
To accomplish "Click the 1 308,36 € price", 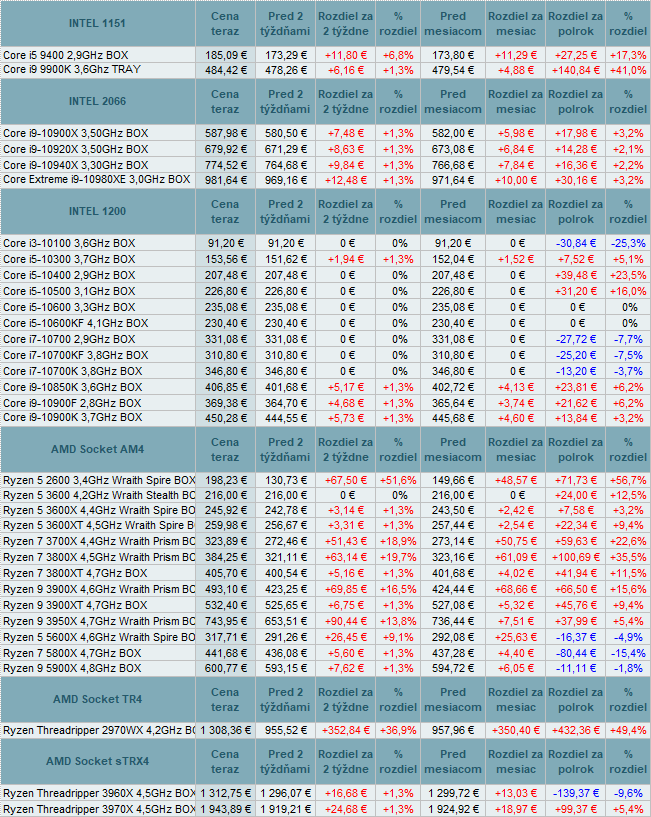I will pos(226,731).
